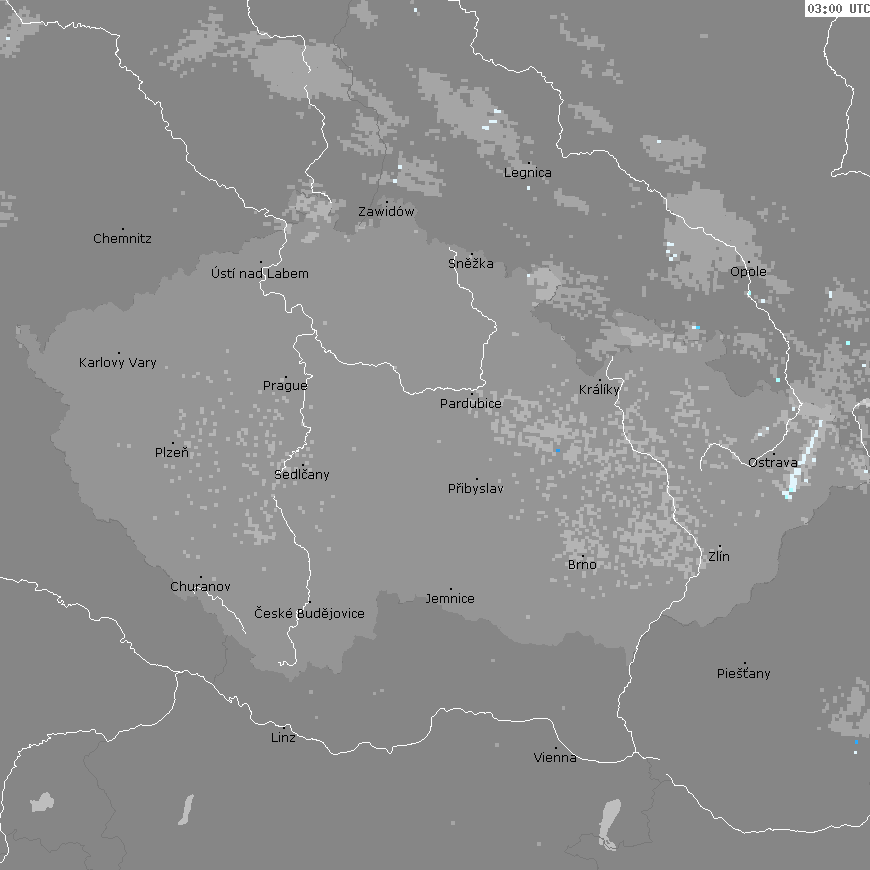Click the 03:00 UTC timestamp label
The width and height of the screenshot is (870, 870).
pyautogui.click(x=837, y=9)
